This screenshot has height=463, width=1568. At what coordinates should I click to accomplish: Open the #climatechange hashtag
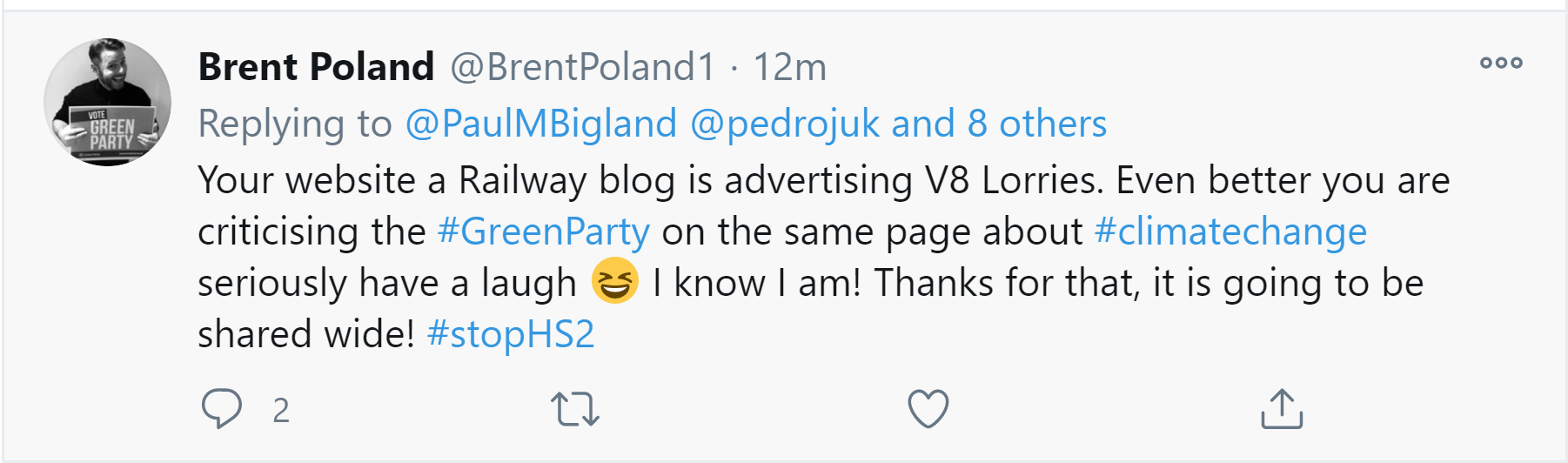pos(1230,231)
